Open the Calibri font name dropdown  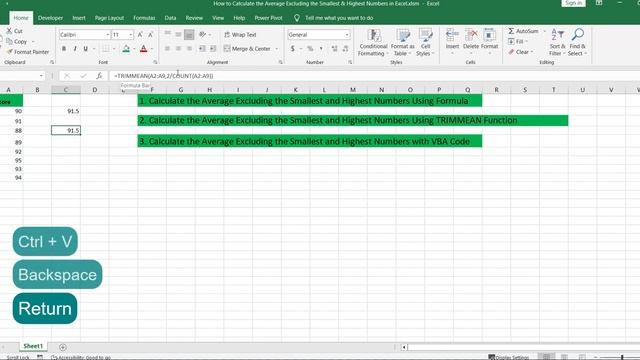pos(107,35)
